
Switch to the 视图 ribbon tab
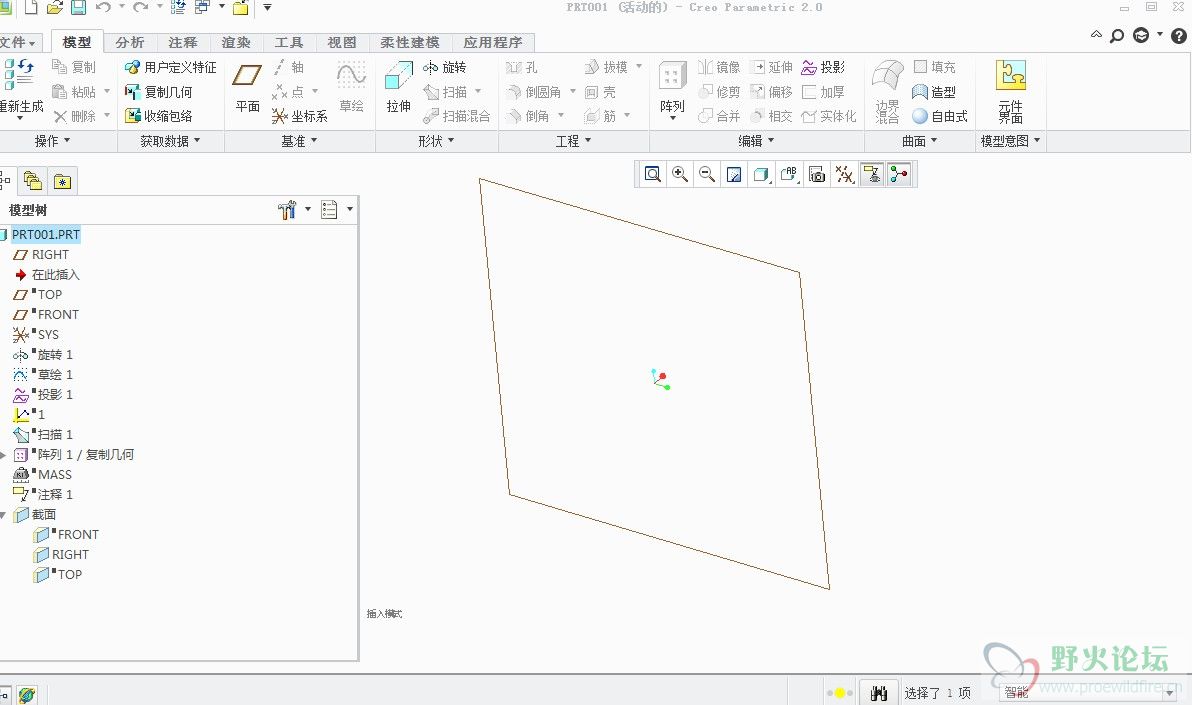click(341, 43)
